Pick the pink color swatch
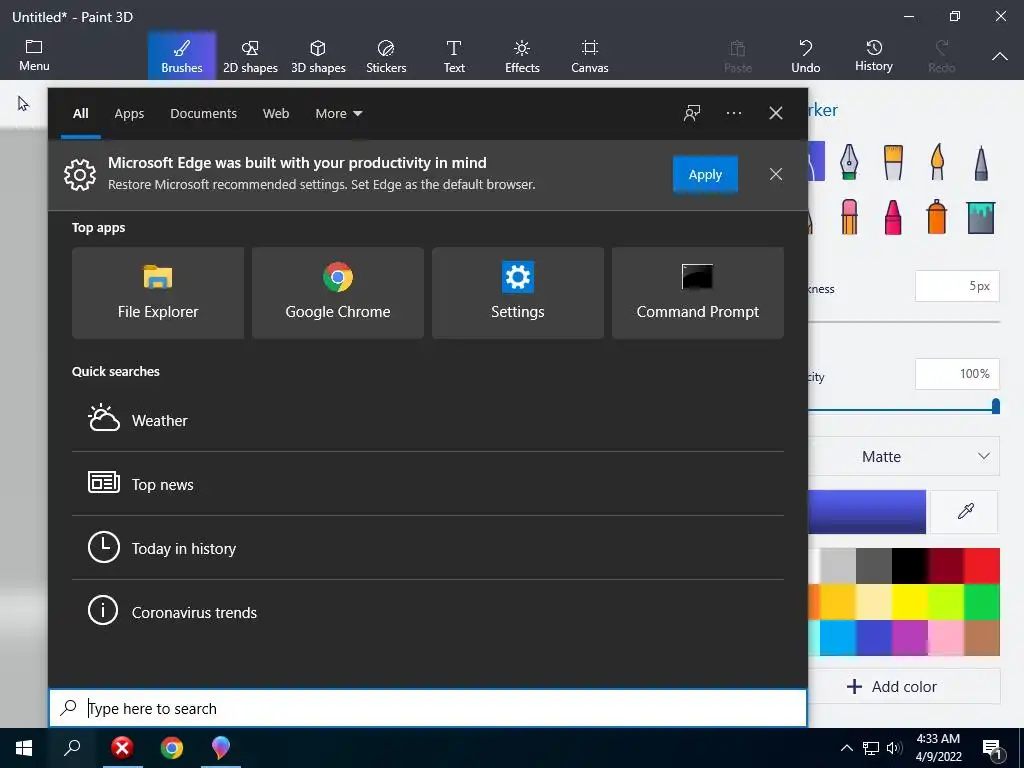This screenshot has width=1024, height=768. 946,637
